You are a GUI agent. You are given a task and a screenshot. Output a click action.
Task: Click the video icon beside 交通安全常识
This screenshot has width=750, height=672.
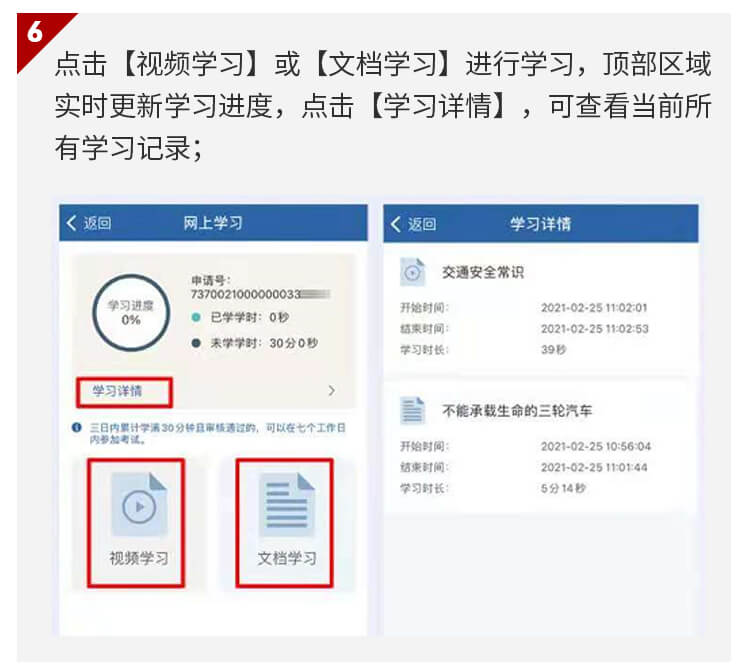point(412,272)
